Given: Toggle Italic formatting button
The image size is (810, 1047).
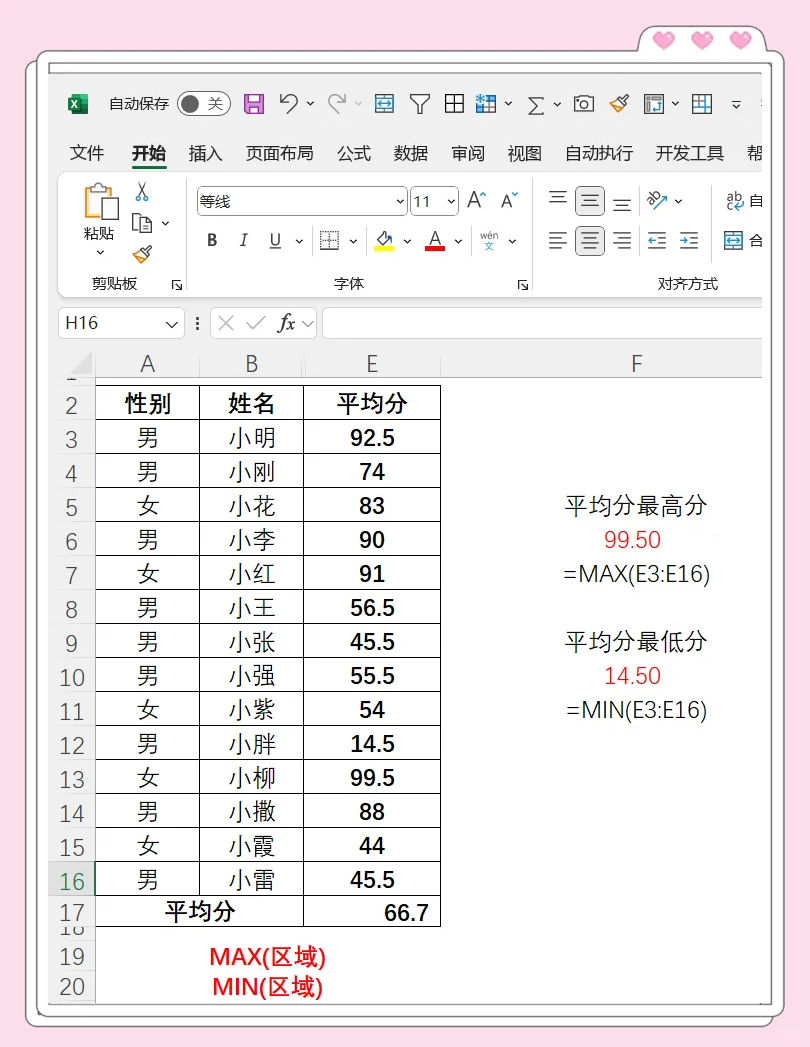Looking at the screenshot, I should tap(243, 241).
